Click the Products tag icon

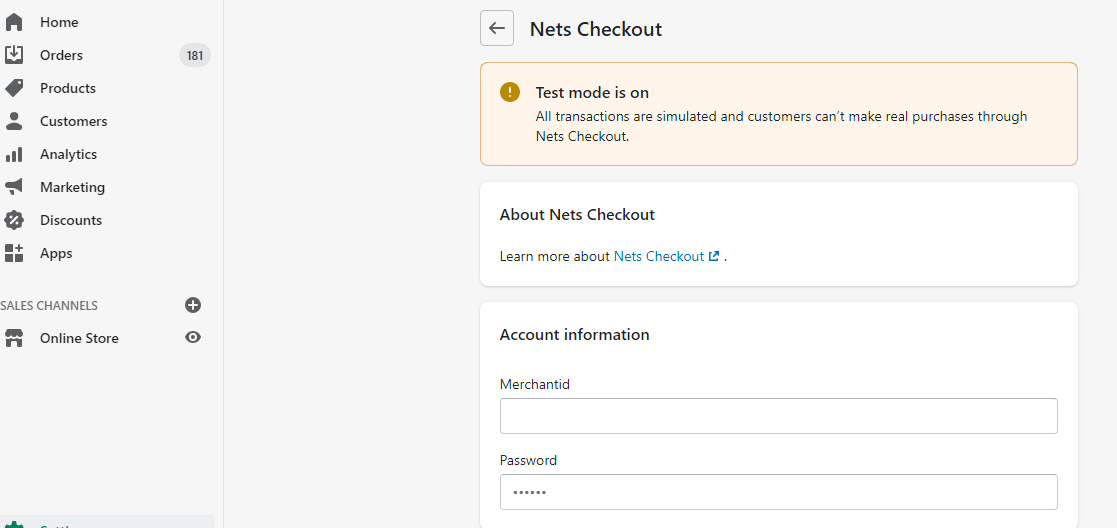(x=14, y=88)
